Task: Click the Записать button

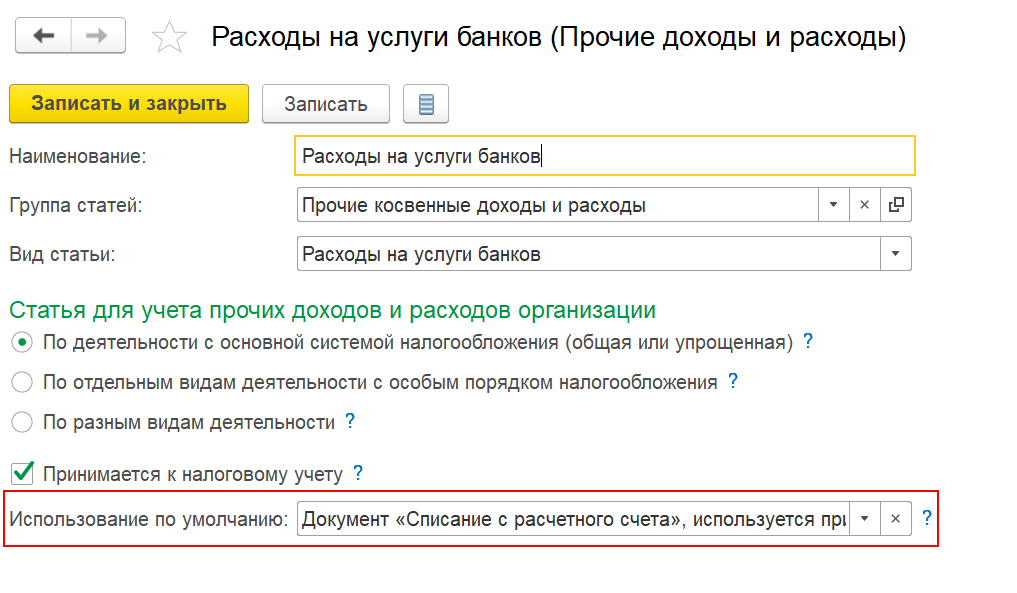Action: click(326, 104)
